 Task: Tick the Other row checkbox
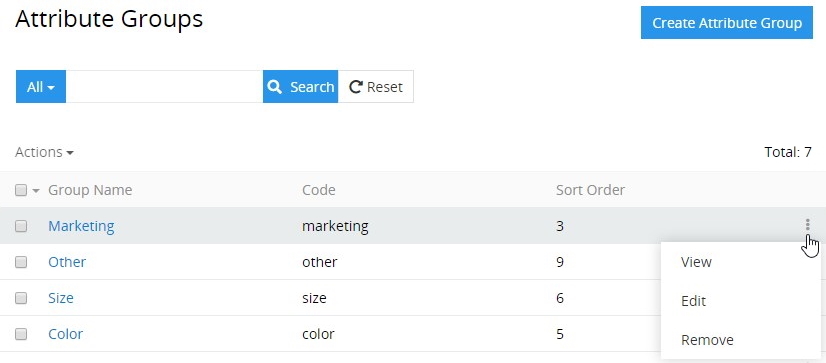click(x=21, y=262)
